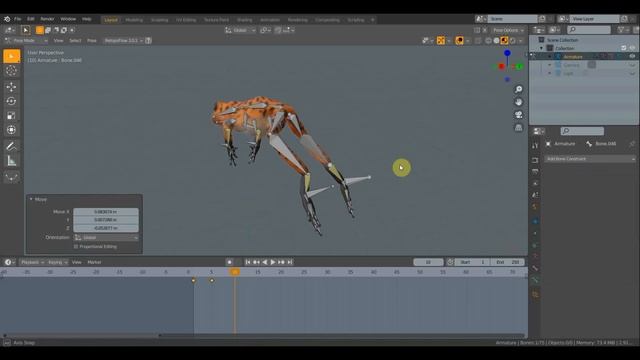Select the Cursor tool
The image size is (640, 360).
(x=11, y=71)
